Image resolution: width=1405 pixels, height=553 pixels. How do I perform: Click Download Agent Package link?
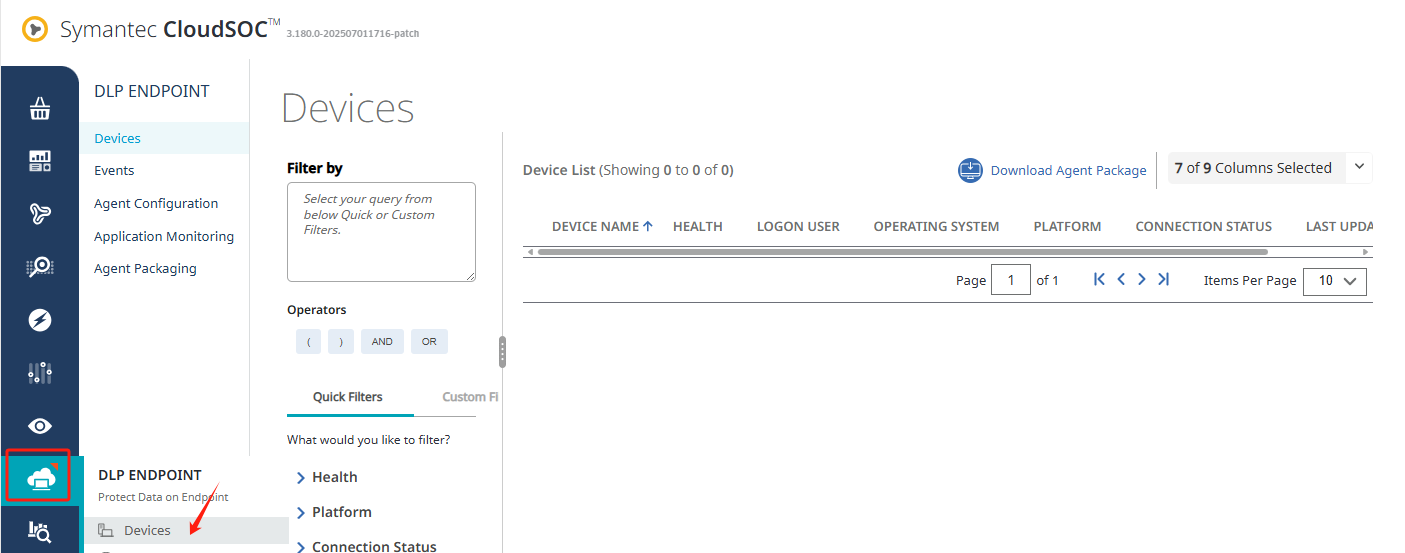1068,170
